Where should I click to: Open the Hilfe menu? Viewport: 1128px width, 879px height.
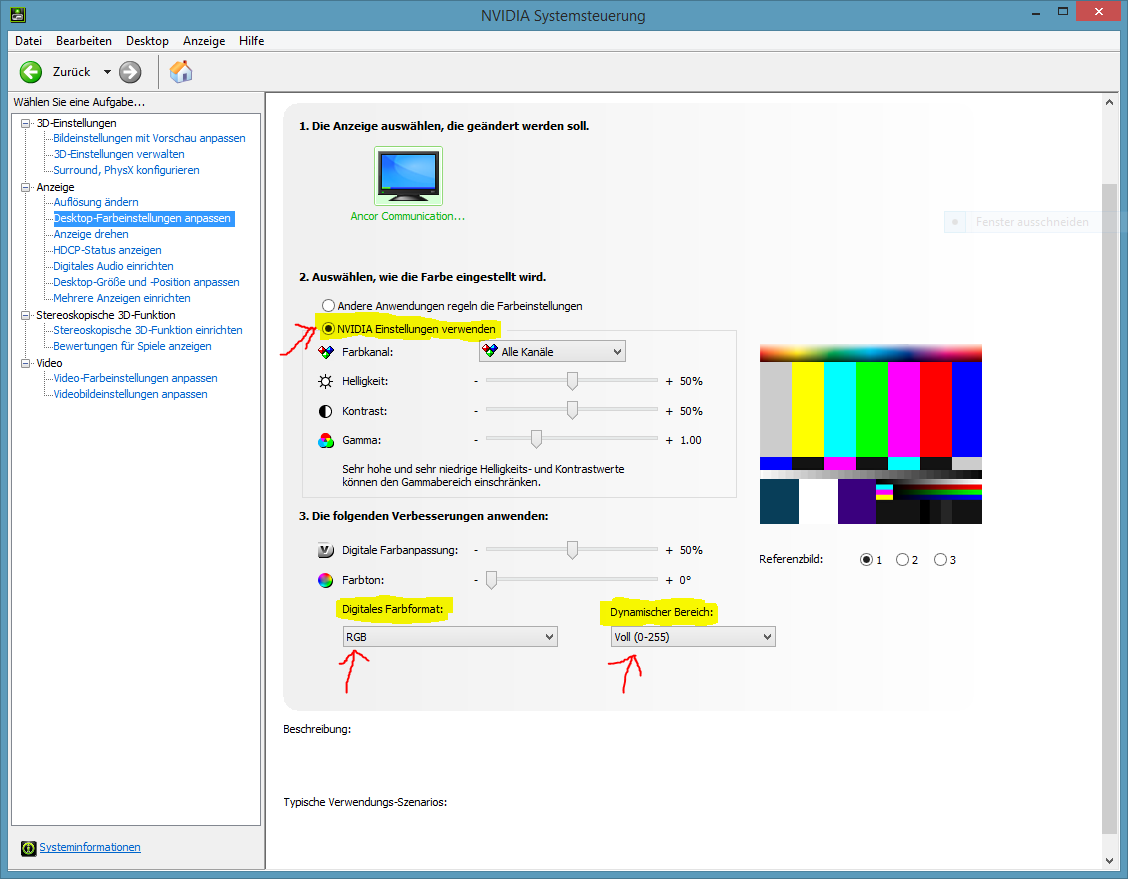pyautogui.click(x=252, y=41)
